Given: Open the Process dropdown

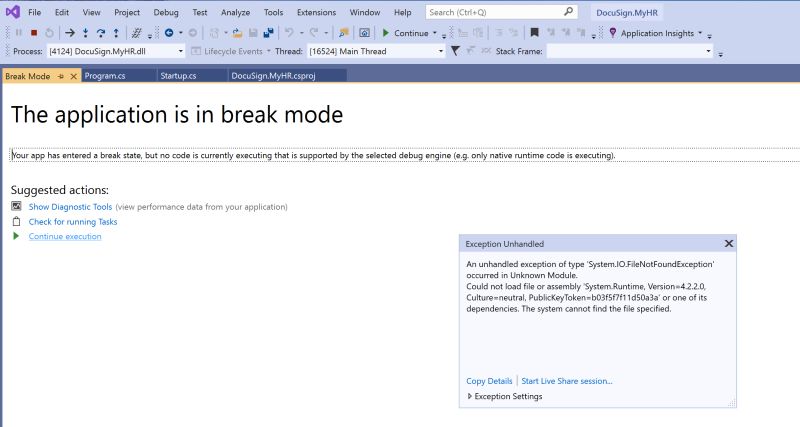Looking at the screenshot, I should [181, 51].
